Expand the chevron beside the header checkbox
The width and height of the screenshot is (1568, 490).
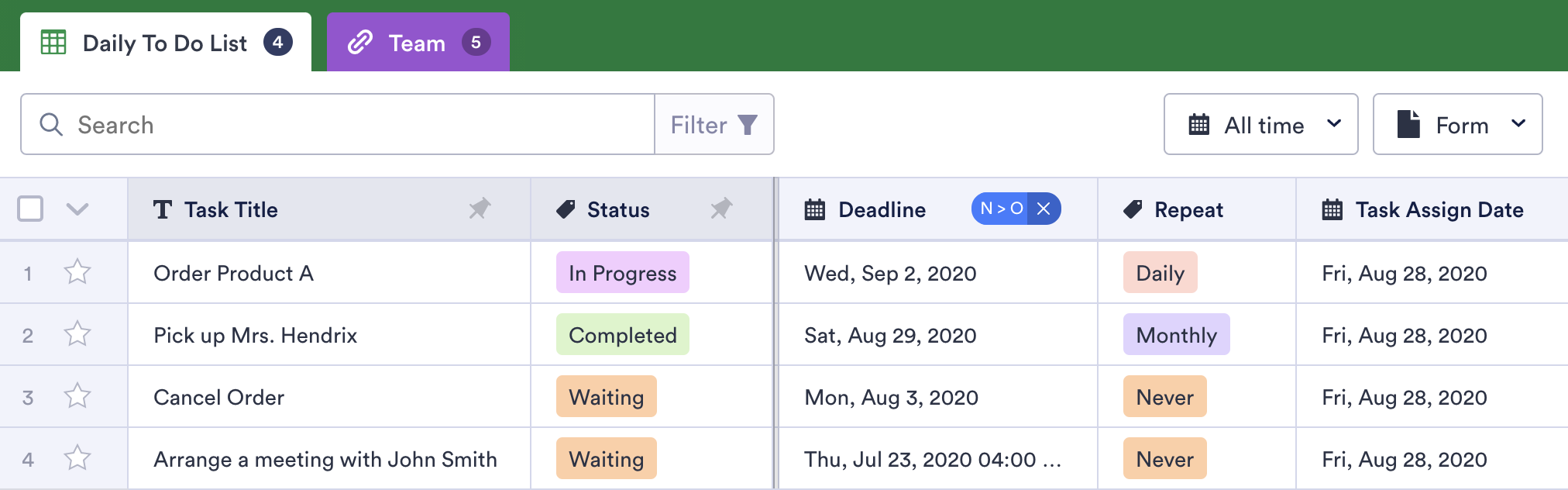click(77, 209)
